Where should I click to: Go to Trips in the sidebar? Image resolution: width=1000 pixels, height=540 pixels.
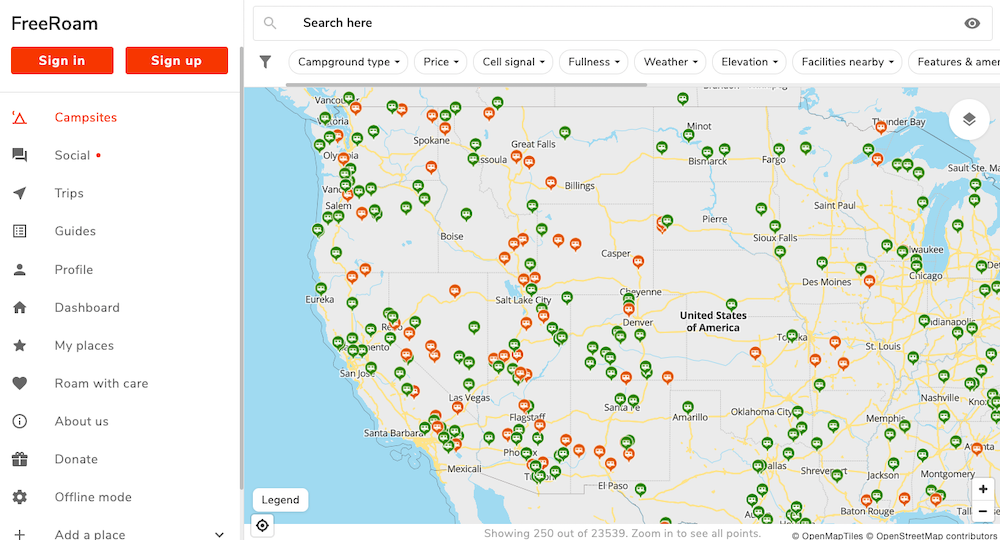69,193
